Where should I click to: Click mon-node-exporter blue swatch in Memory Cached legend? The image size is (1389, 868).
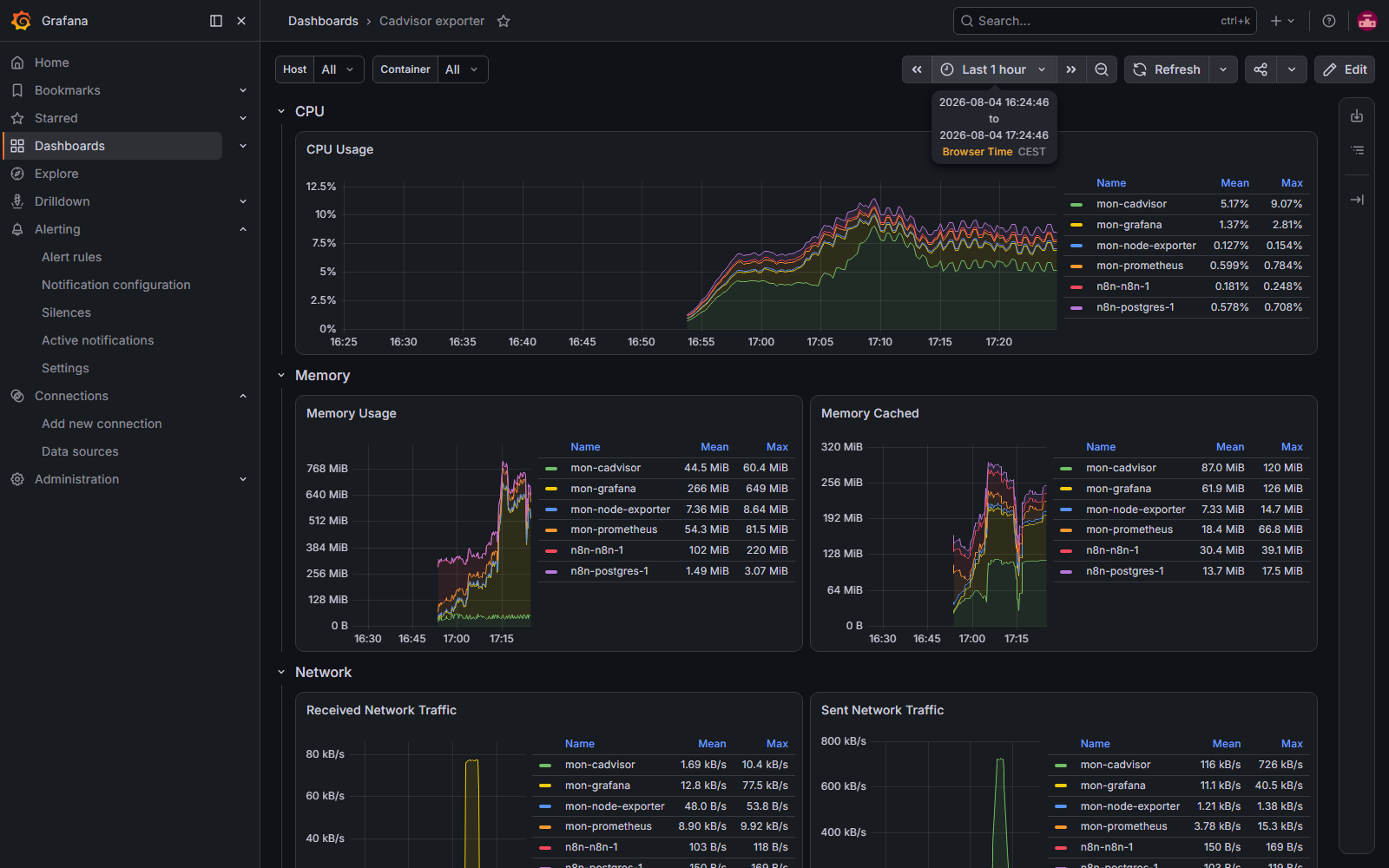(1066, 510)
